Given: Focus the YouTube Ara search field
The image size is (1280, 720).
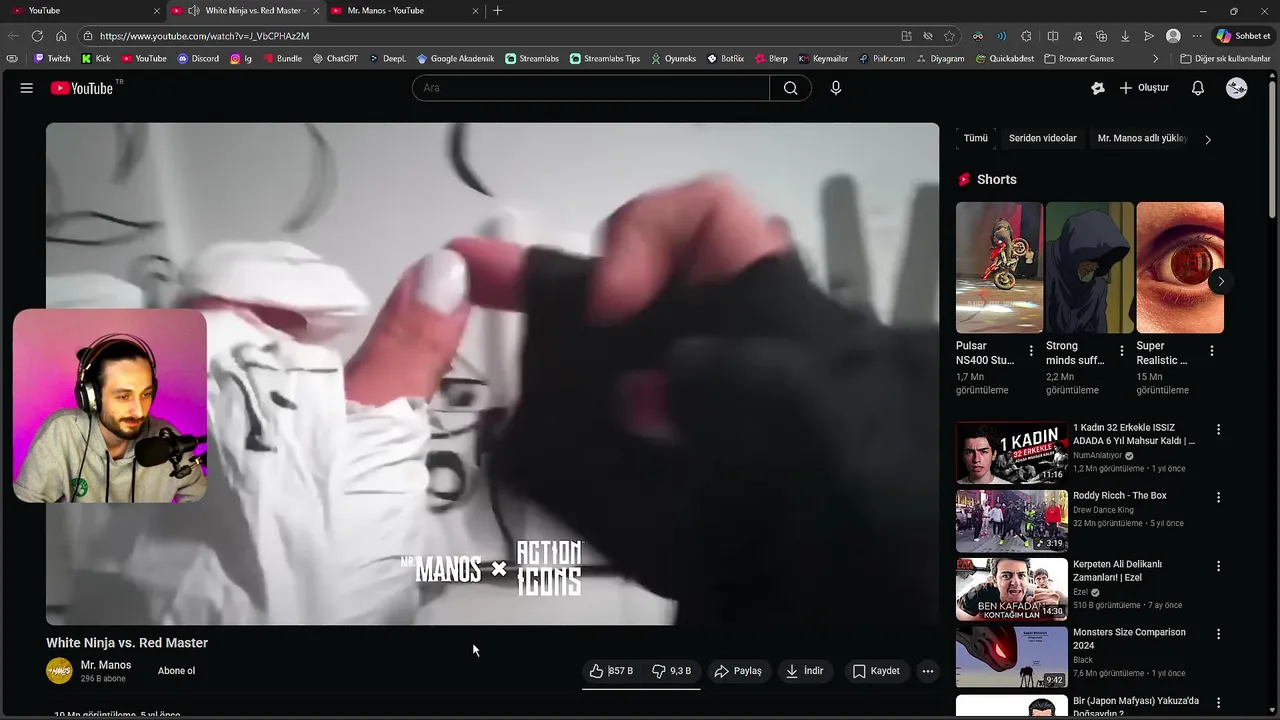Looking at the screenshot, I should pos(590,88).
